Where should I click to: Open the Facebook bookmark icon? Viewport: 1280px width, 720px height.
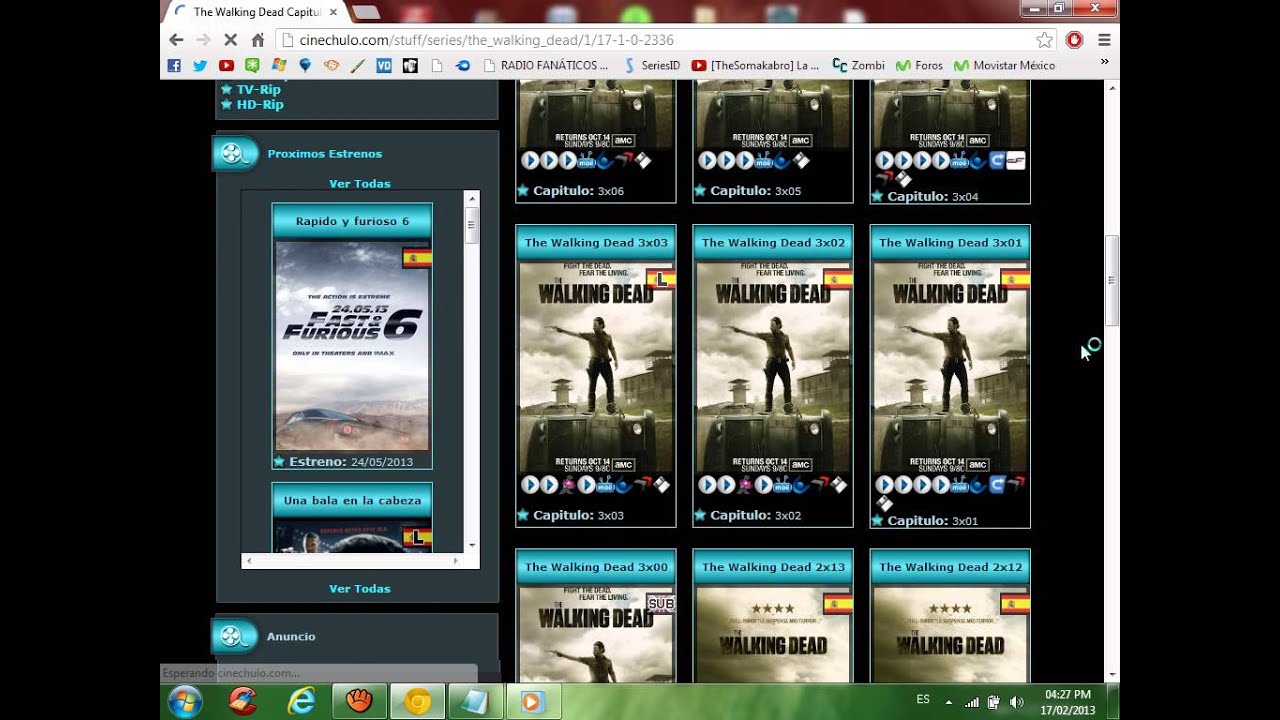click(x=174, y=65)
